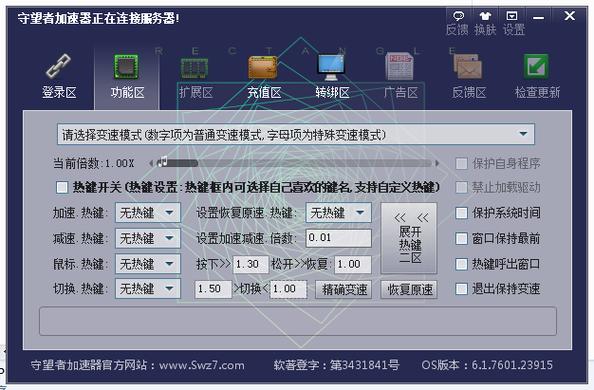The width and height of the screenshot is (594, 390).
Task: Toggle the 热键开关 checkbox
Action: click(x=62, y=187)
